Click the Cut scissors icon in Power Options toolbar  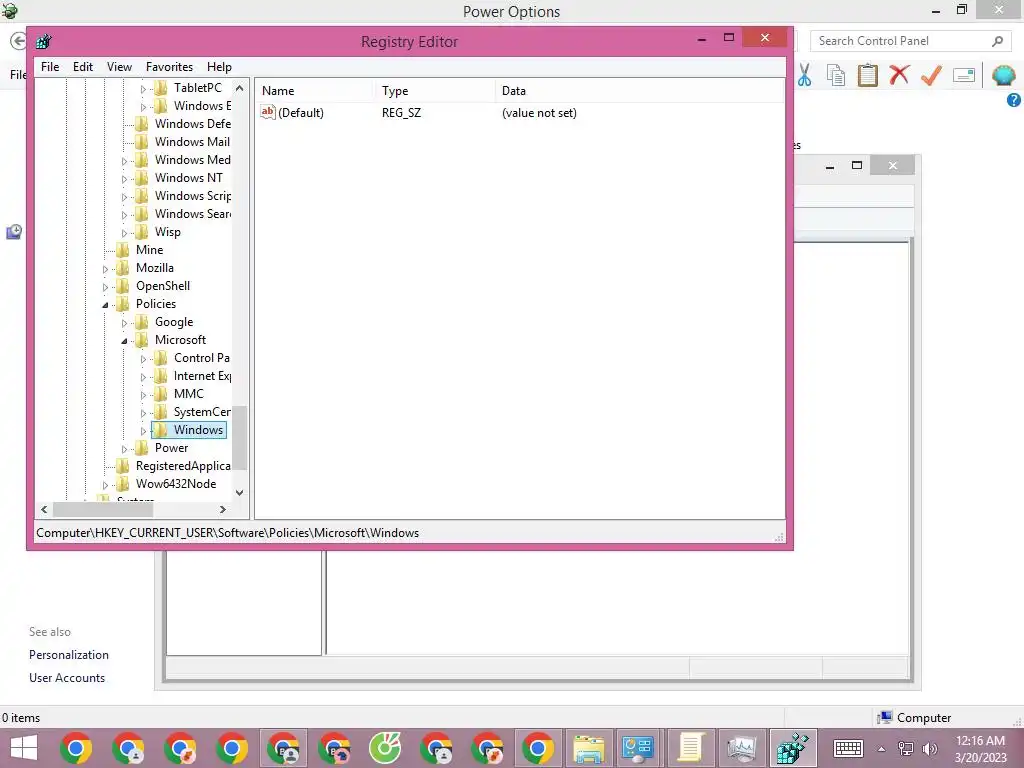(x=805, y=75)
